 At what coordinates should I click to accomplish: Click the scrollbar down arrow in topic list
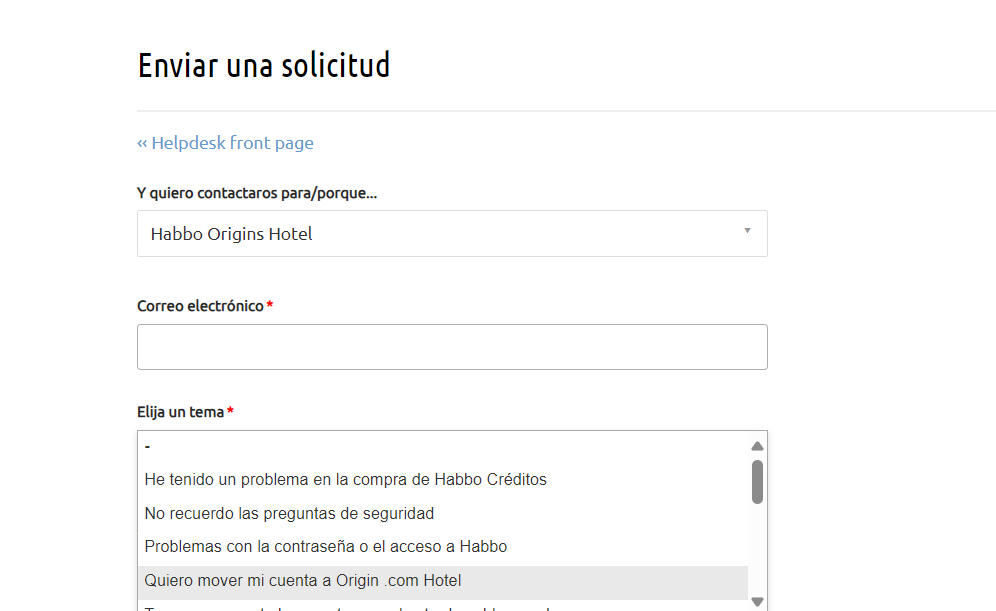[757, 601]
